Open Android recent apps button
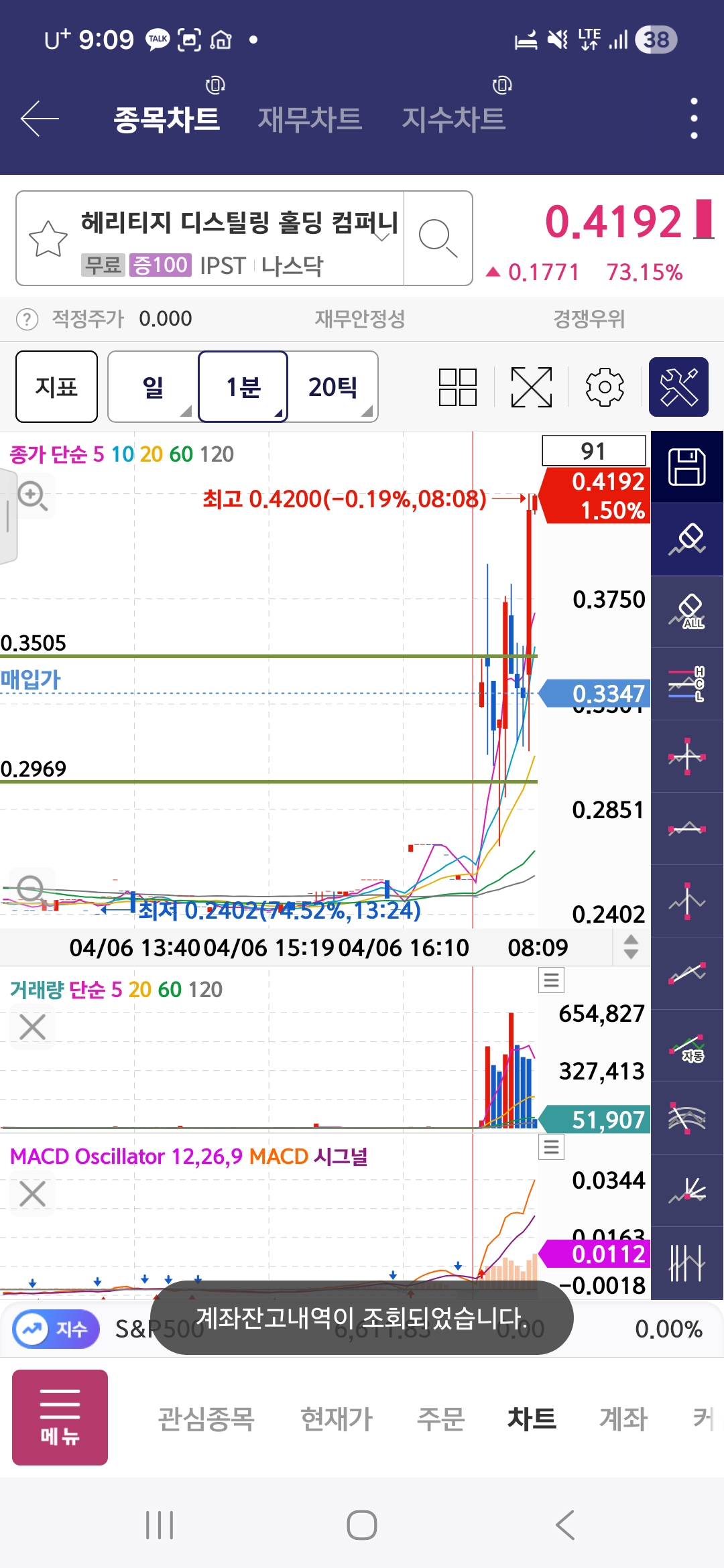The image size is (724, 1568). 160,1525
